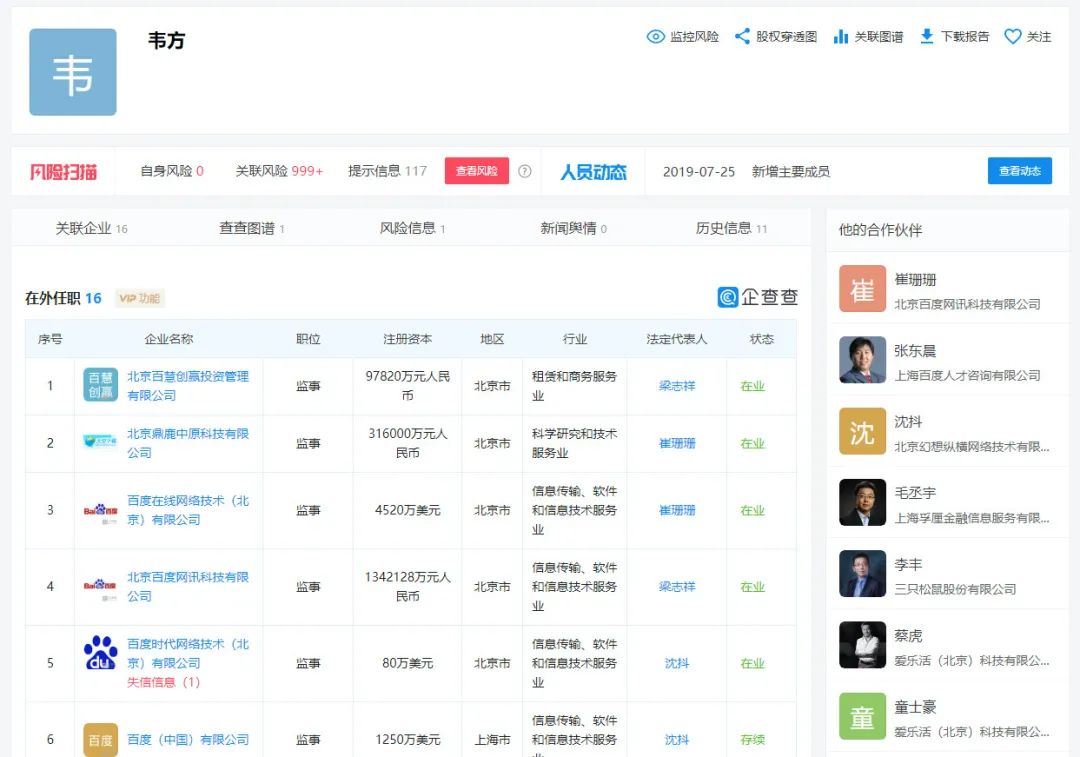Image resolution: width=1080 pixels, height=757 pixels.
Task: Click question mark help icon
Action: [x=524, y=171]
